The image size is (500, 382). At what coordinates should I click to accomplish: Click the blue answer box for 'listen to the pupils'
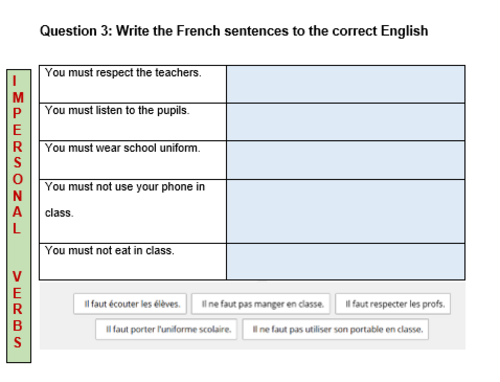point(346,122)
